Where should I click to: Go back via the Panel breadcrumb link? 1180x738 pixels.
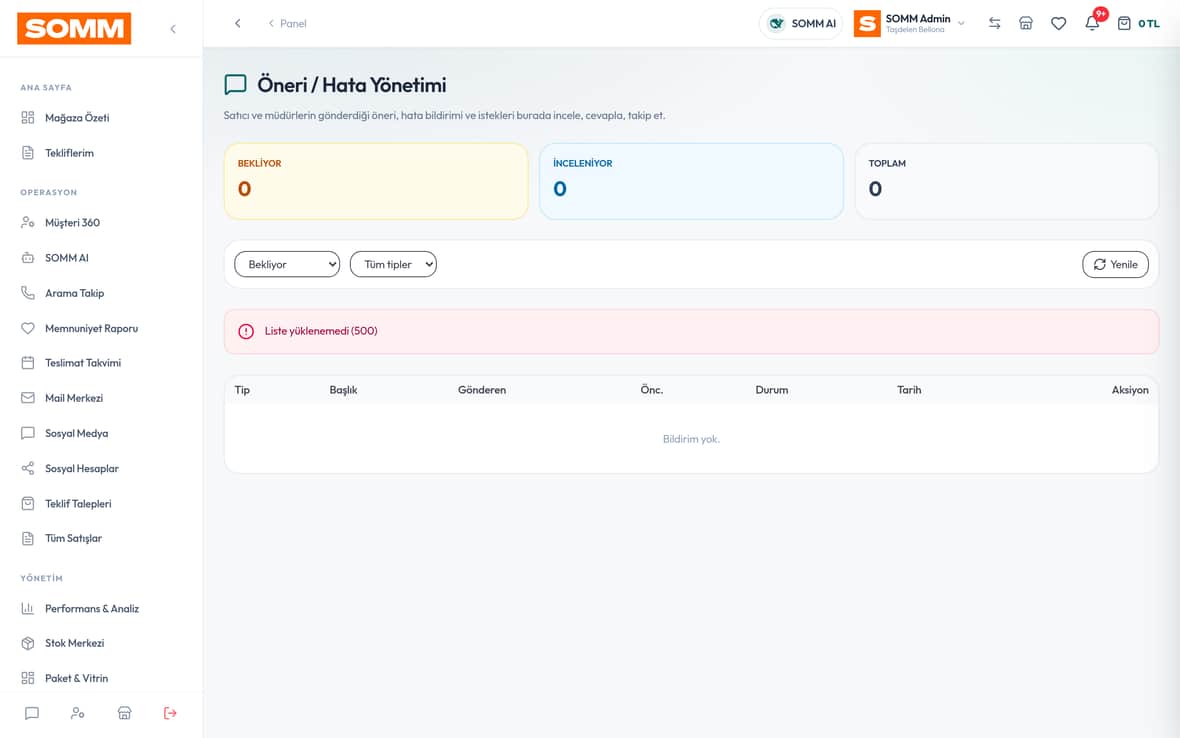pyautogui.click(x=287, y=23)
